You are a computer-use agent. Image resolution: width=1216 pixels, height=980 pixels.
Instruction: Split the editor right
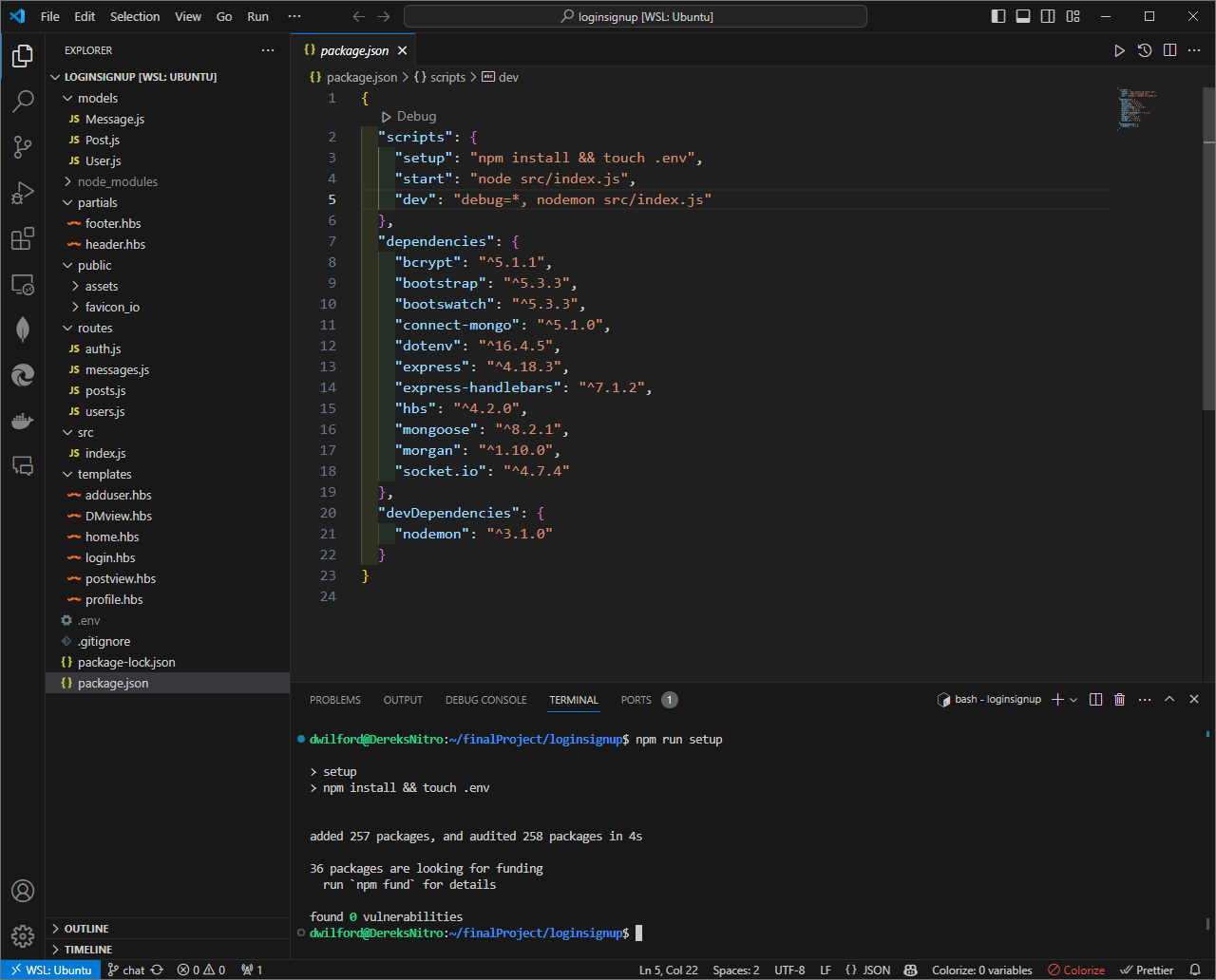1170,50
